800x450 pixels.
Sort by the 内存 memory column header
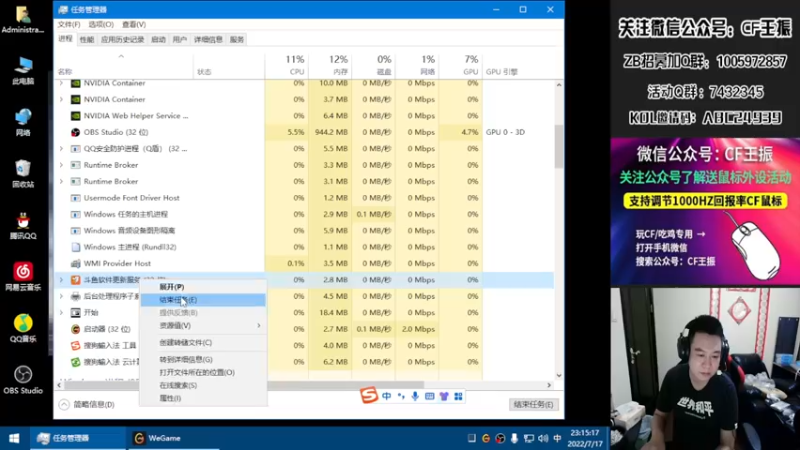tap(330, 65)
